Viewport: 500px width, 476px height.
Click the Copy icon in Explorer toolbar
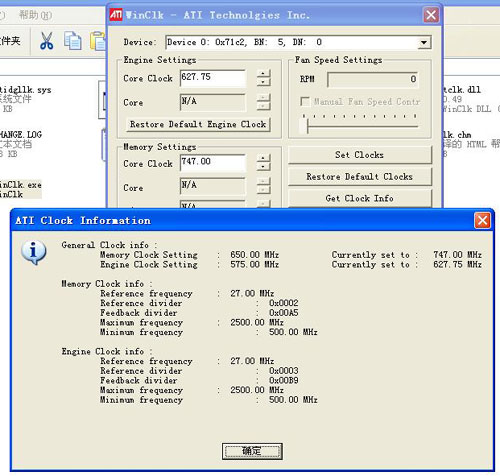point(73,41)
